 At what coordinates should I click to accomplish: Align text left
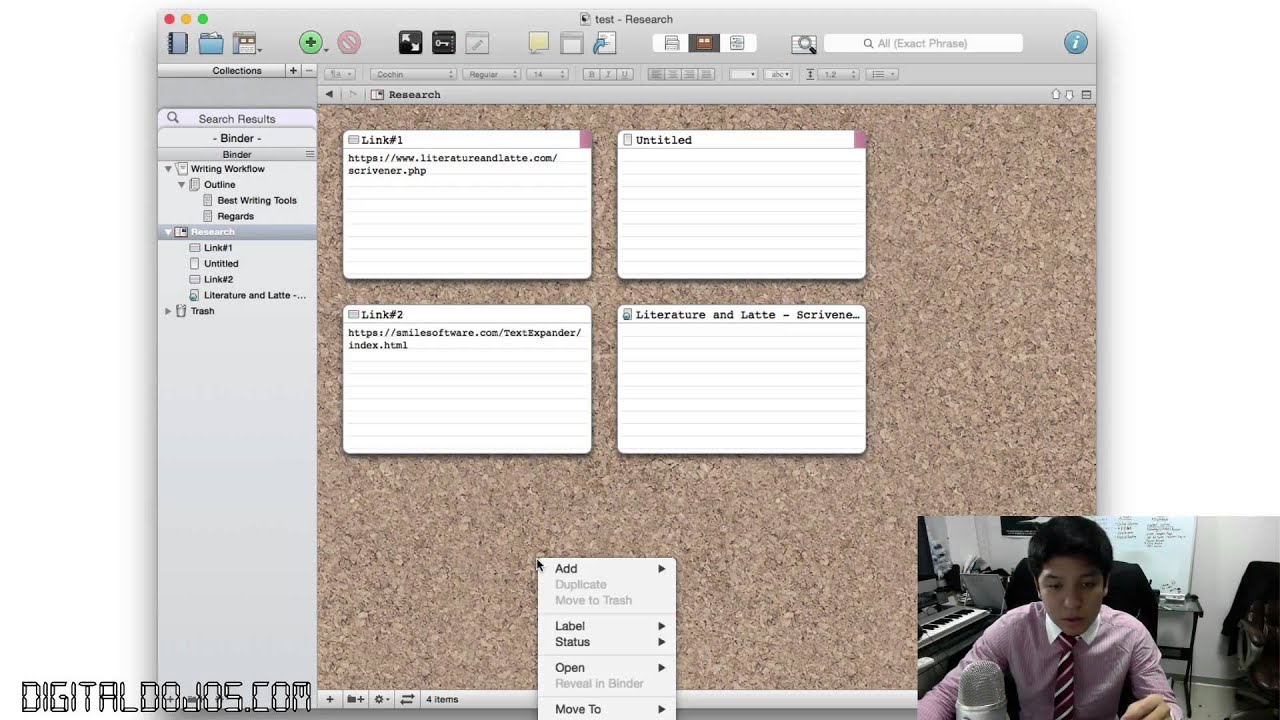(x=656, y=74)
